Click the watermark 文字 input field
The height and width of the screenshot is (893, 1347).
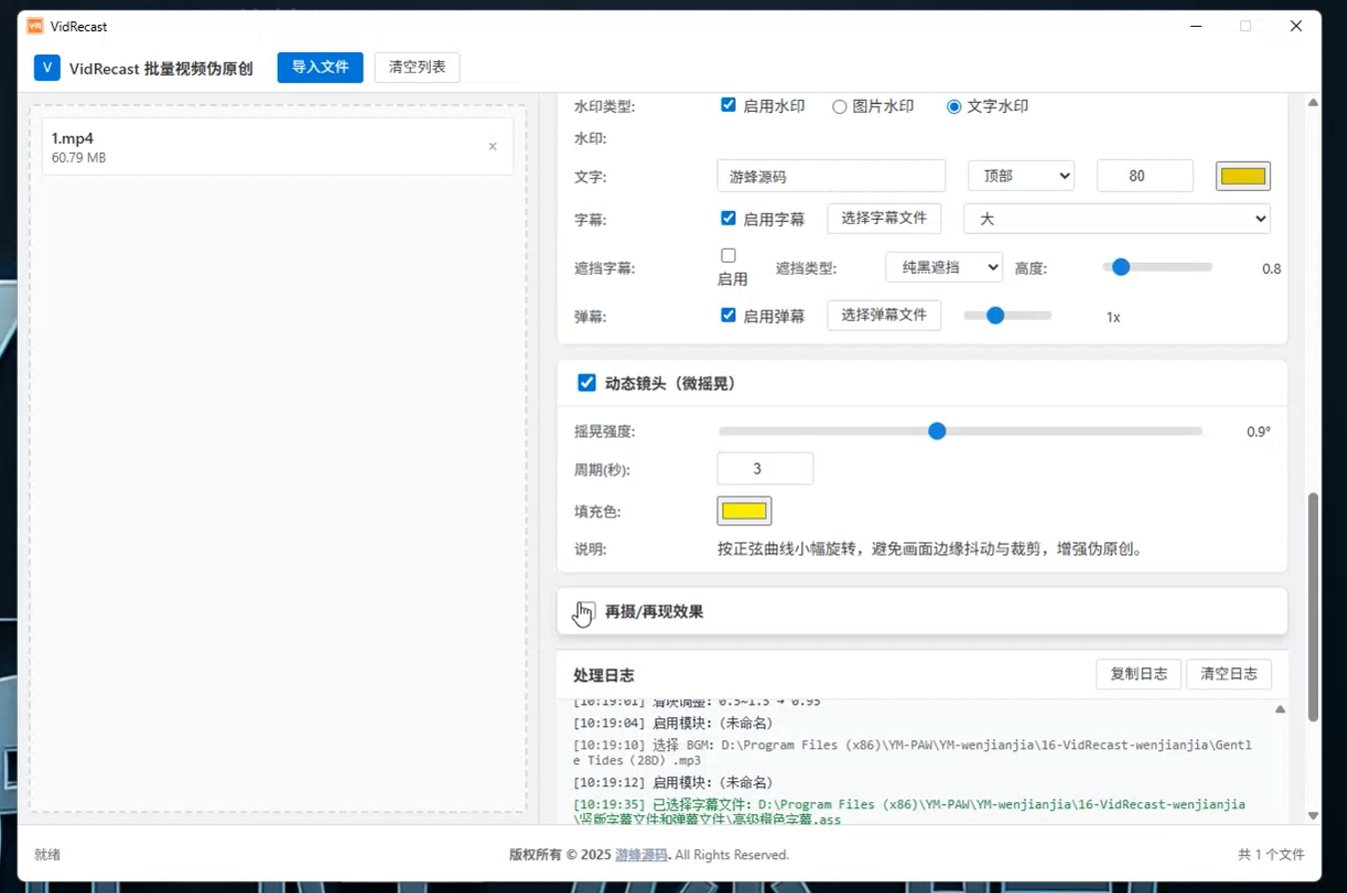tap(831, 176)
